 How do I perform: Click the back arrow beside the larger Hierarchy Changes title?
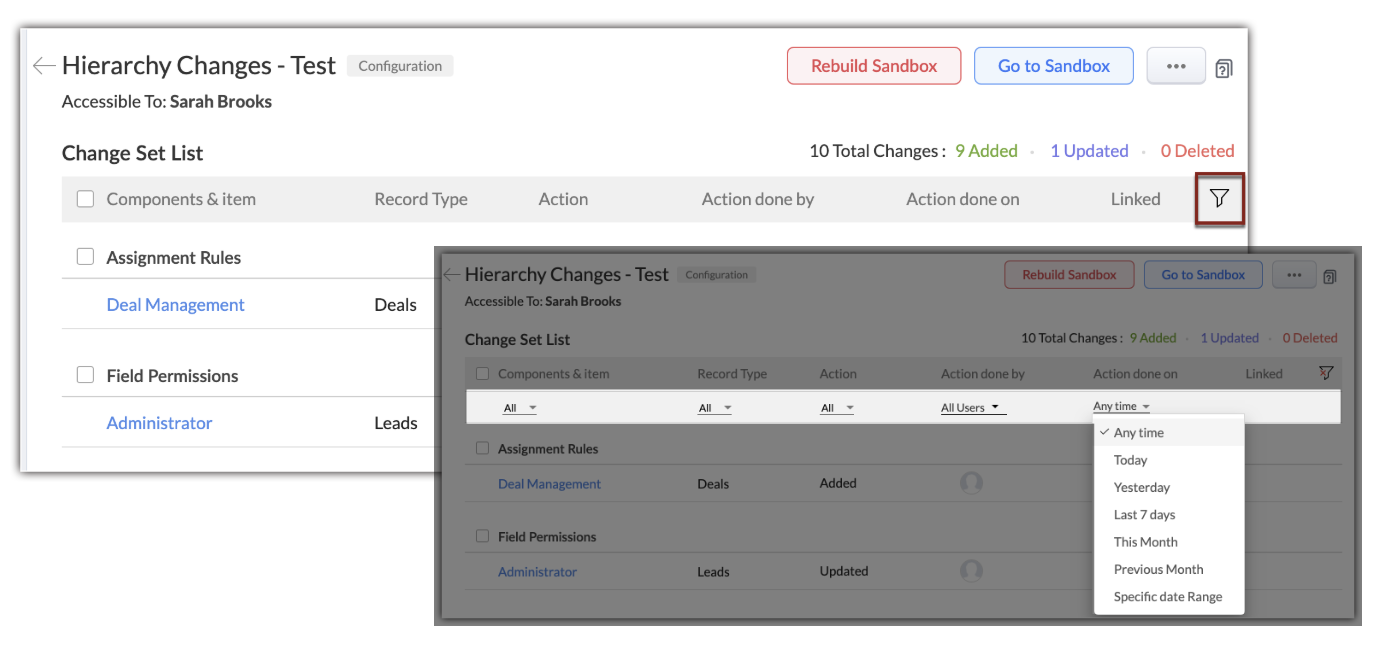[43, 66]
